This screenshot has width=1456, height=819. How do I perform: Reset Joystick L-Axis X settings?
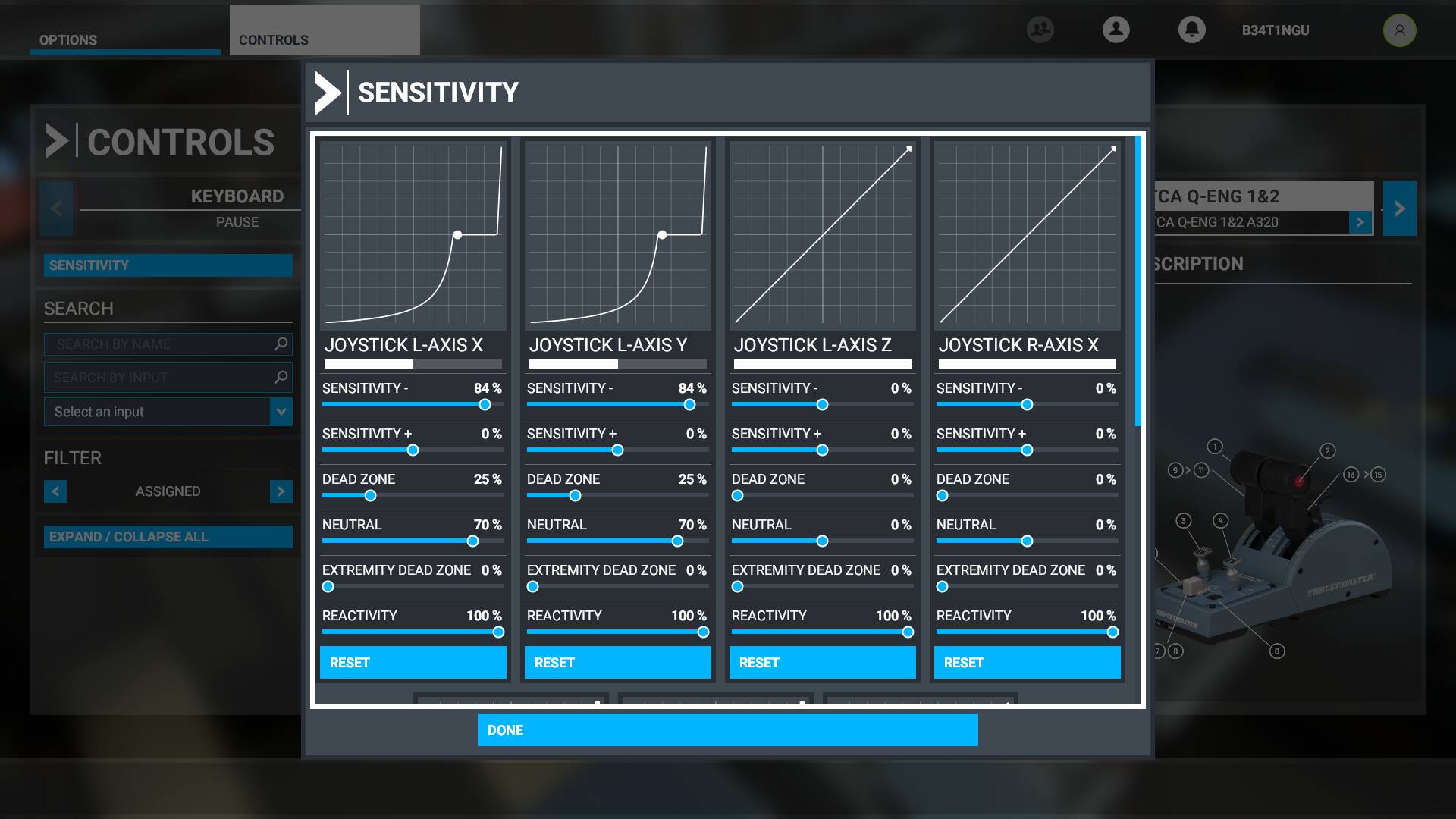[413, 662]
